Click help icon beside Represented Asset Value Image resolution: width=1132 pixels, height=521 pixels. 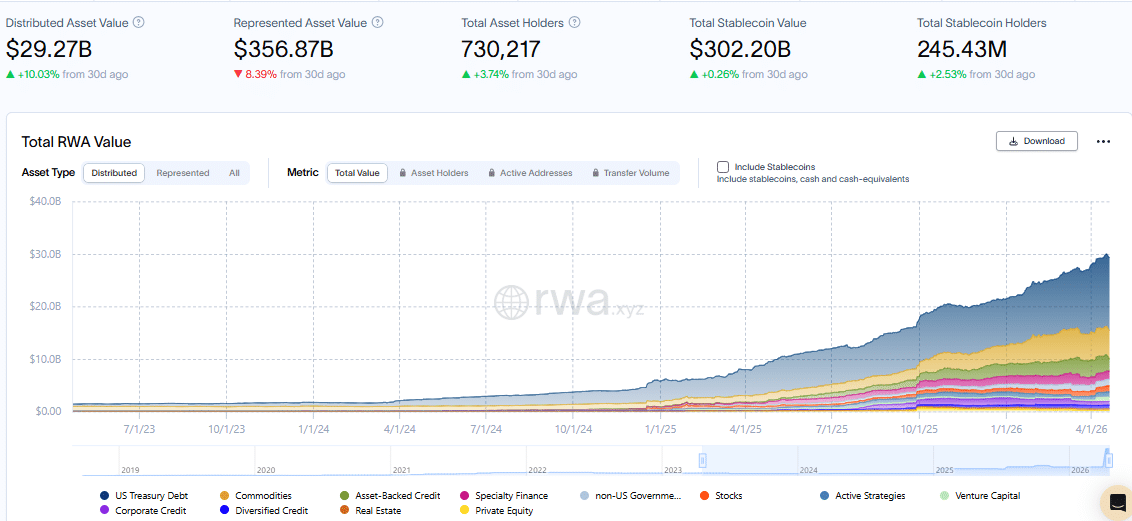378,22
